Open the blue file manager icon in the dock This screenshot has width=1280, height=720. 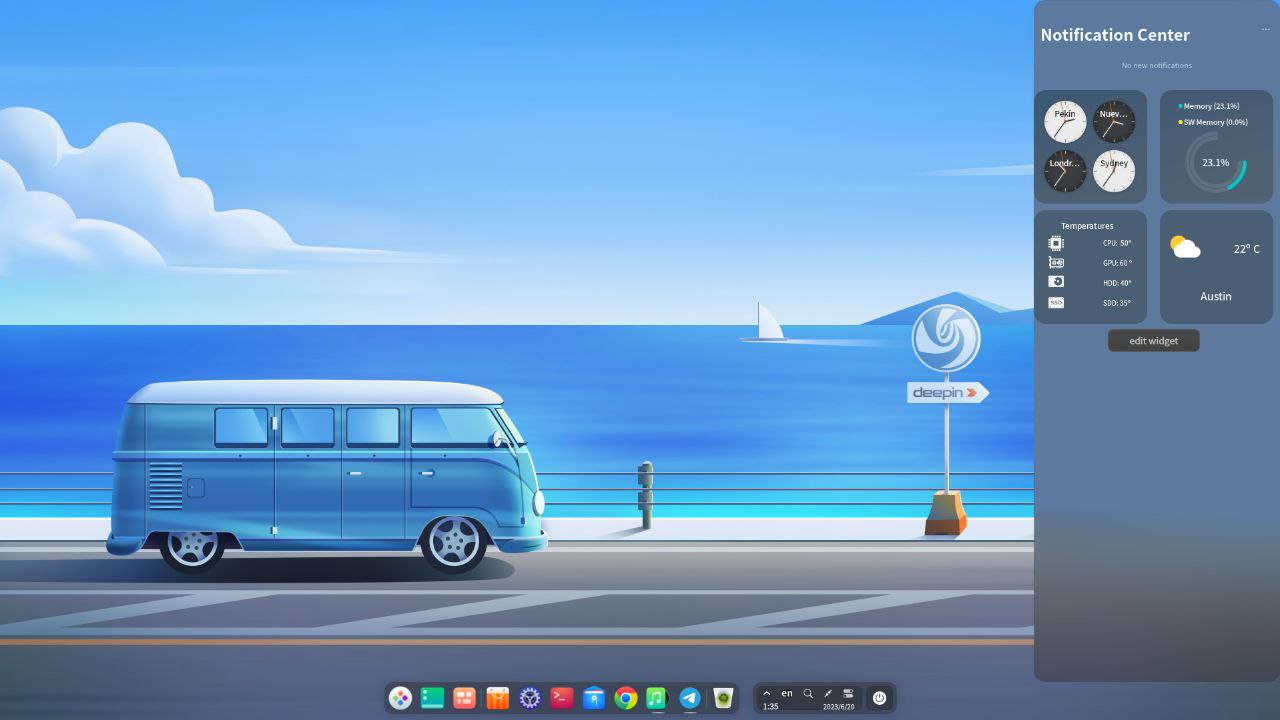[x=594, y=698]
